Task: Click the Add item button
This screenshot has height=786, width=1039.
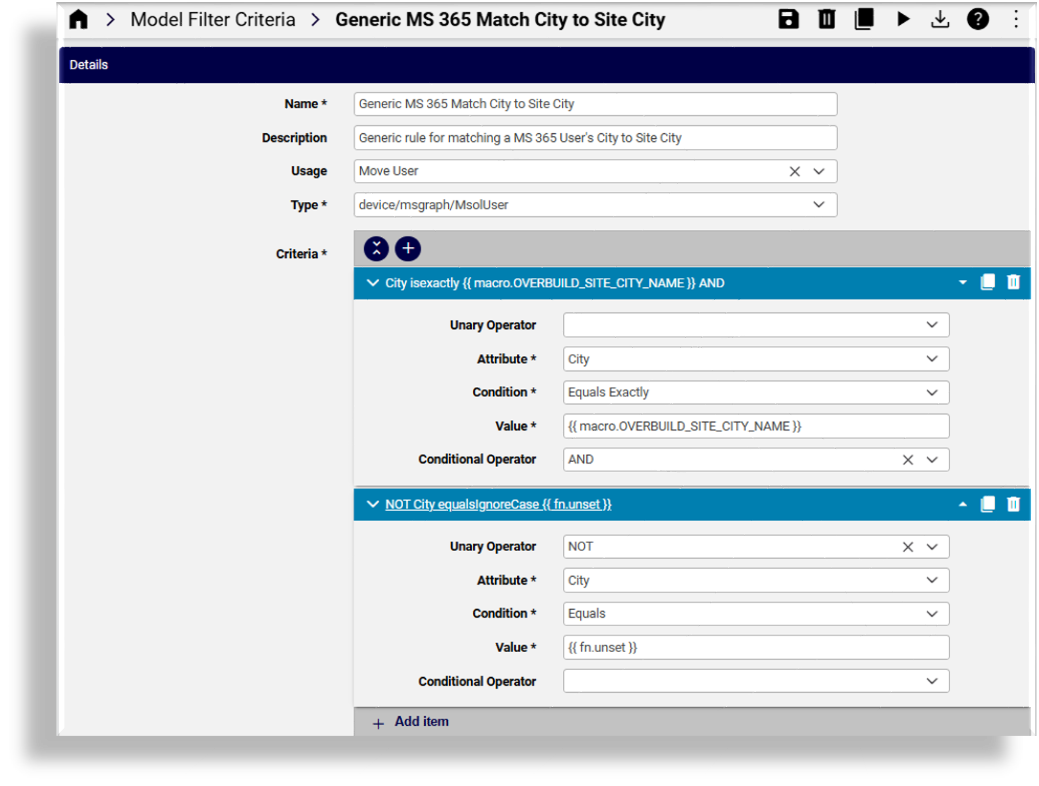Action: [409, 721]
